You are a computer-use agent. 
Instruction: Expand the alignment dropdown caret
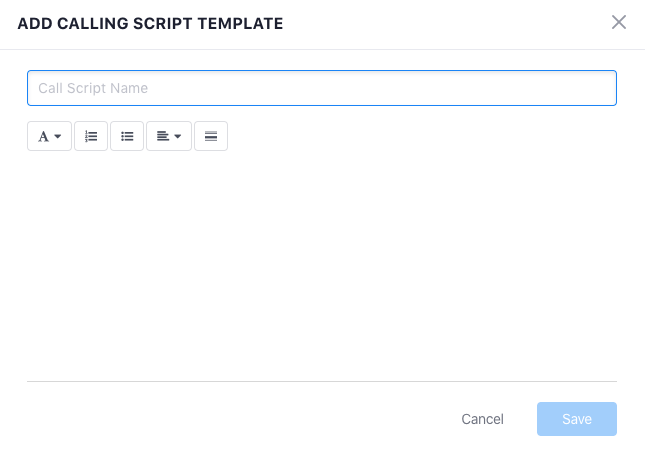(x=178, y=137)
